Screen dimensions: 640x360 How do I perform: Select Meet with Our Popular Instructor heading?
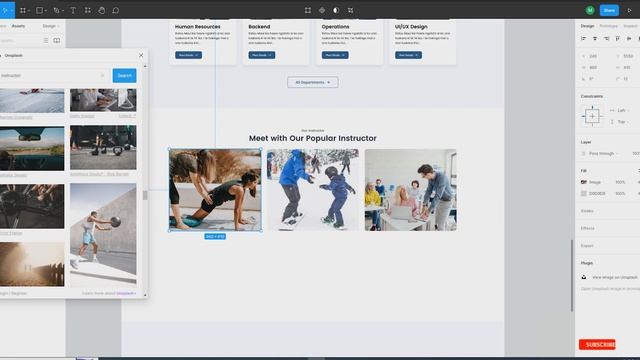(x=313, y=138)
